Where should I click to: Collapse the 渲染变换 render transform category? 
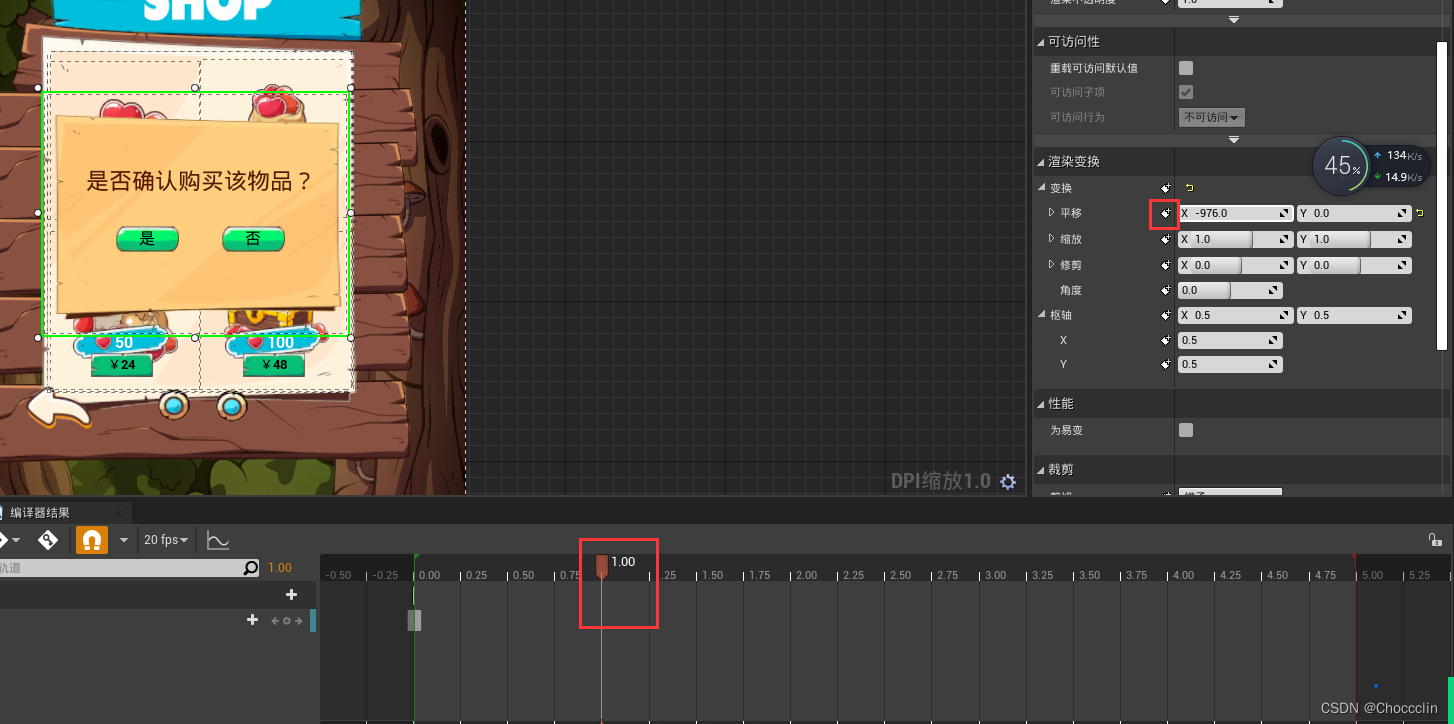pyautogui.click(x=1040, y=162)
